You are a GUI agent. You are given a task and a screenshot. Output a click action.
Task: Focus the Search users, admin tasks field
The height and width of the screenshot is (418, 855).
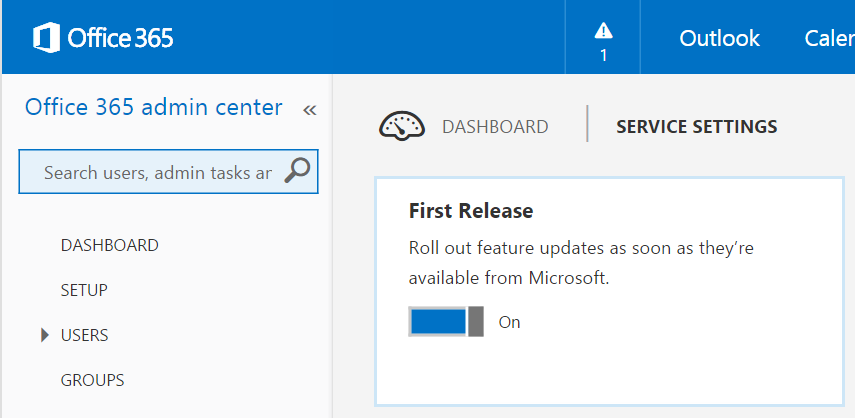coord(168,172)
